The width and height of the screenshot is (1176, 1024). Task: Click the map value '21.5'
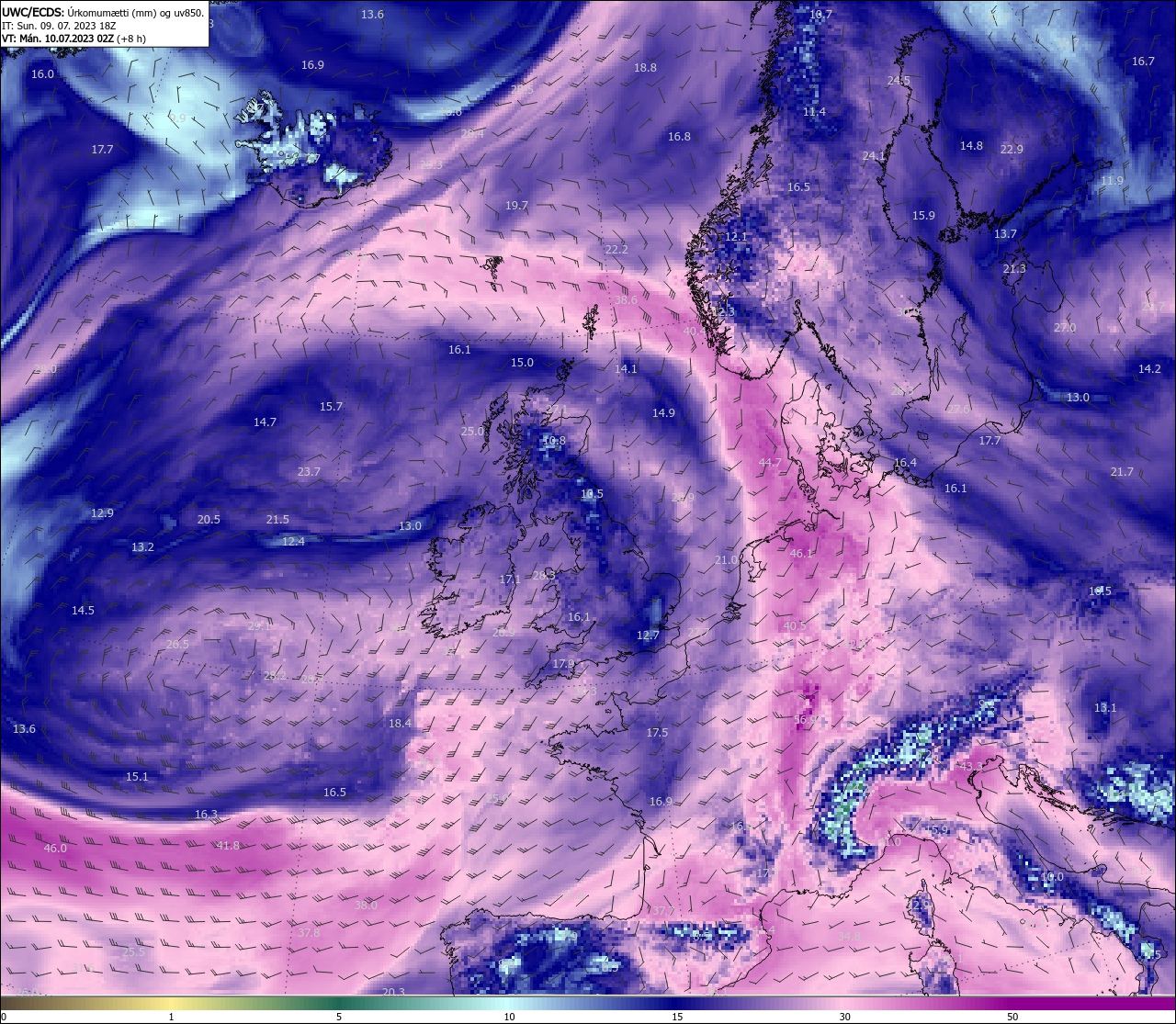[x=277, y=519]
